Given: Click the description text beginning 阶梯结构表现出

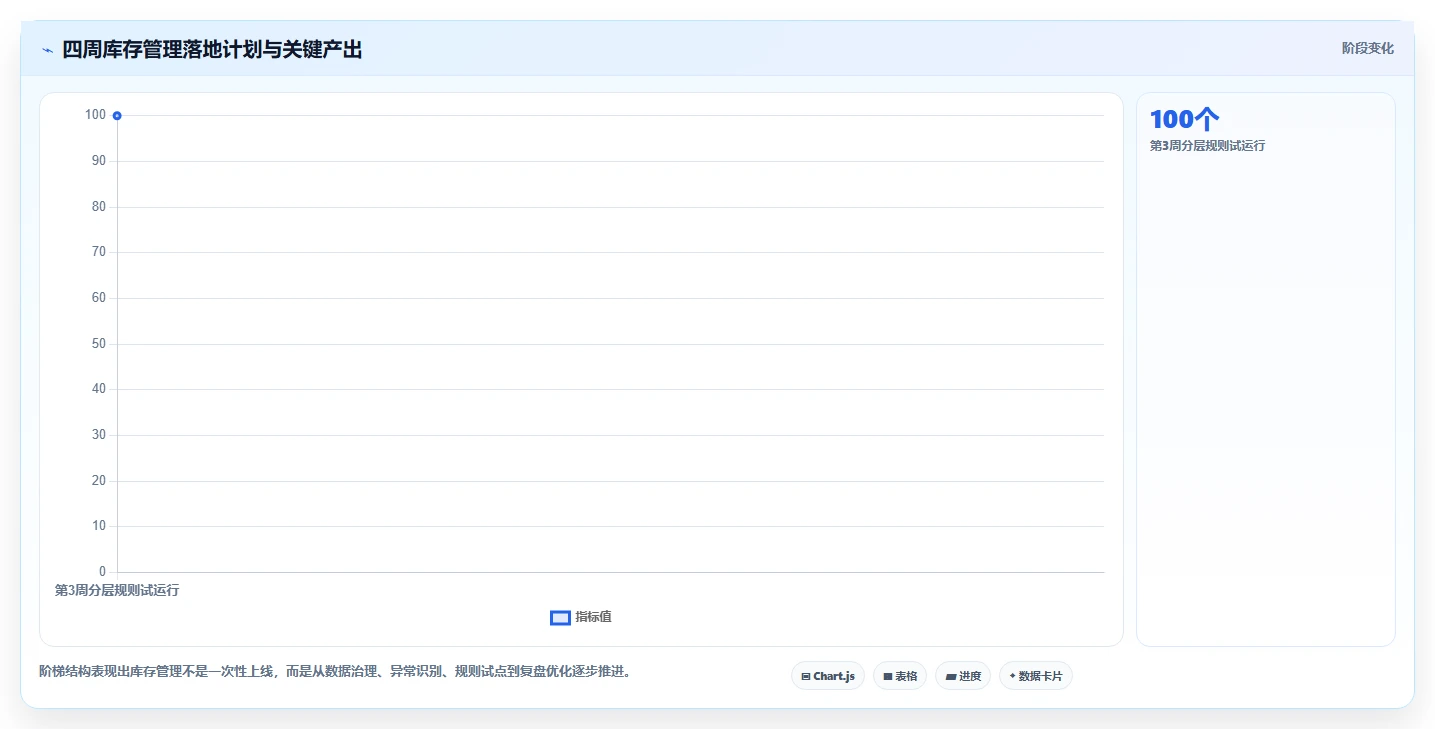Looking at the screenshot, I should point(335,671).
